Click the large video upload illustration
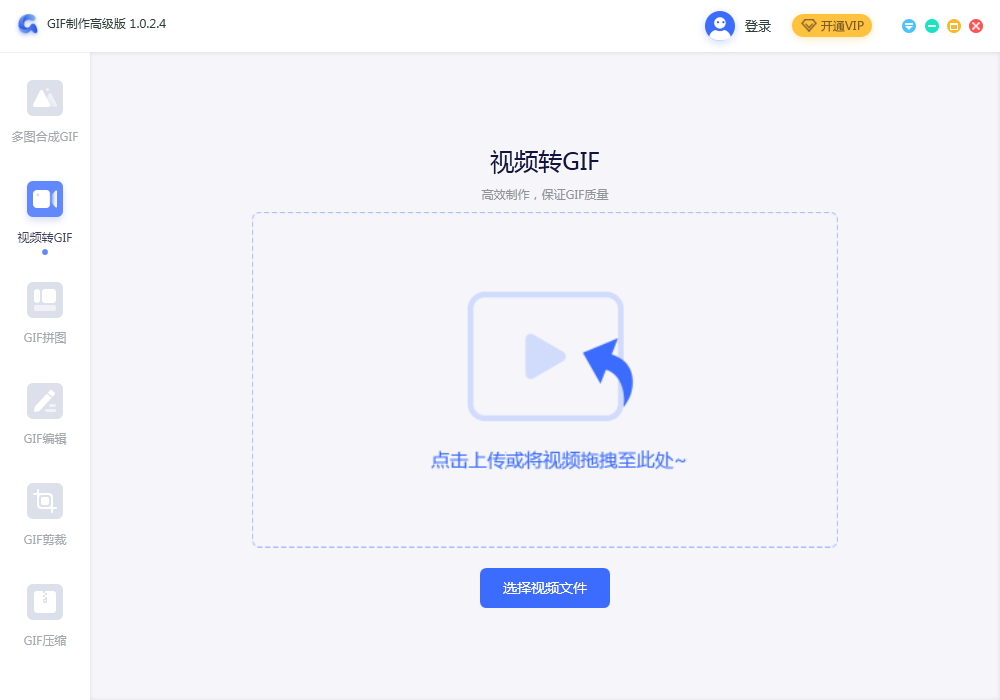1000x700 pixels. [x=548, y=356]
